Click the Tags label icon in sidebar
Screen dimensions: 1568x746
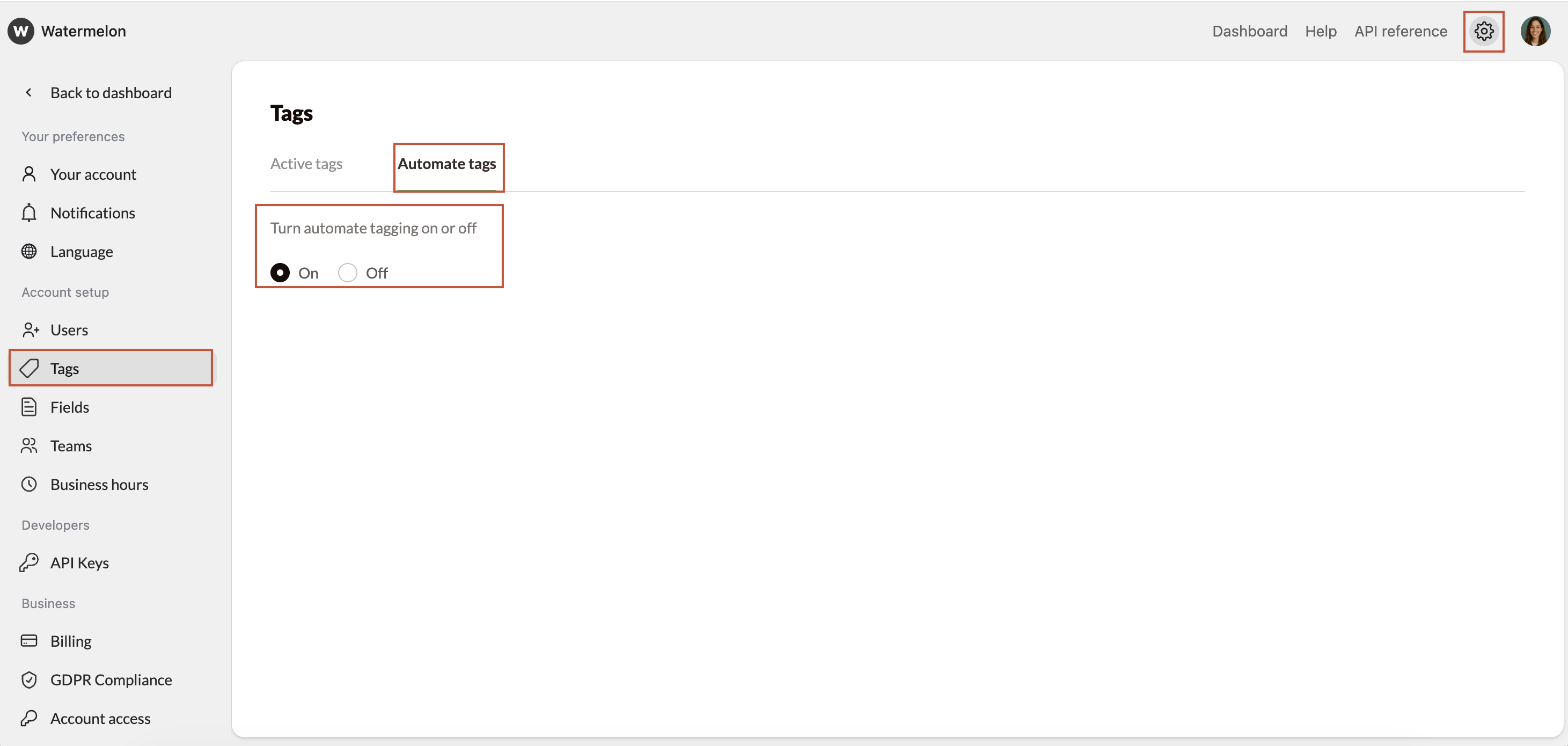click(x=30, y=368)
